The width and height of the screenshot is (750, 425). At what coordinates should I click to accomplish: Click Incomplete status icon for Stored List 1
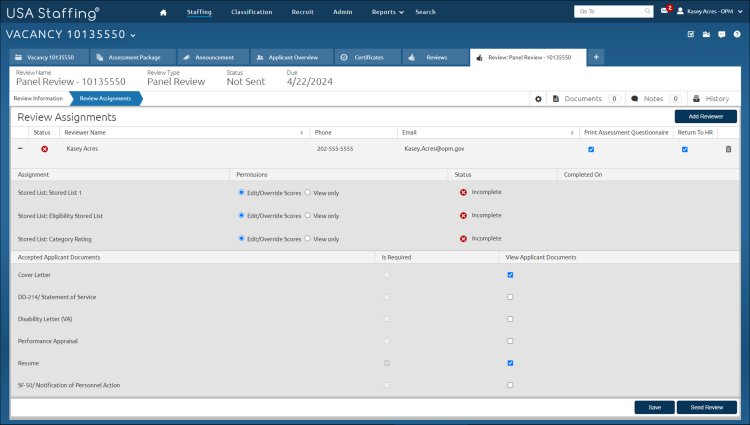(x=463, y=192)
